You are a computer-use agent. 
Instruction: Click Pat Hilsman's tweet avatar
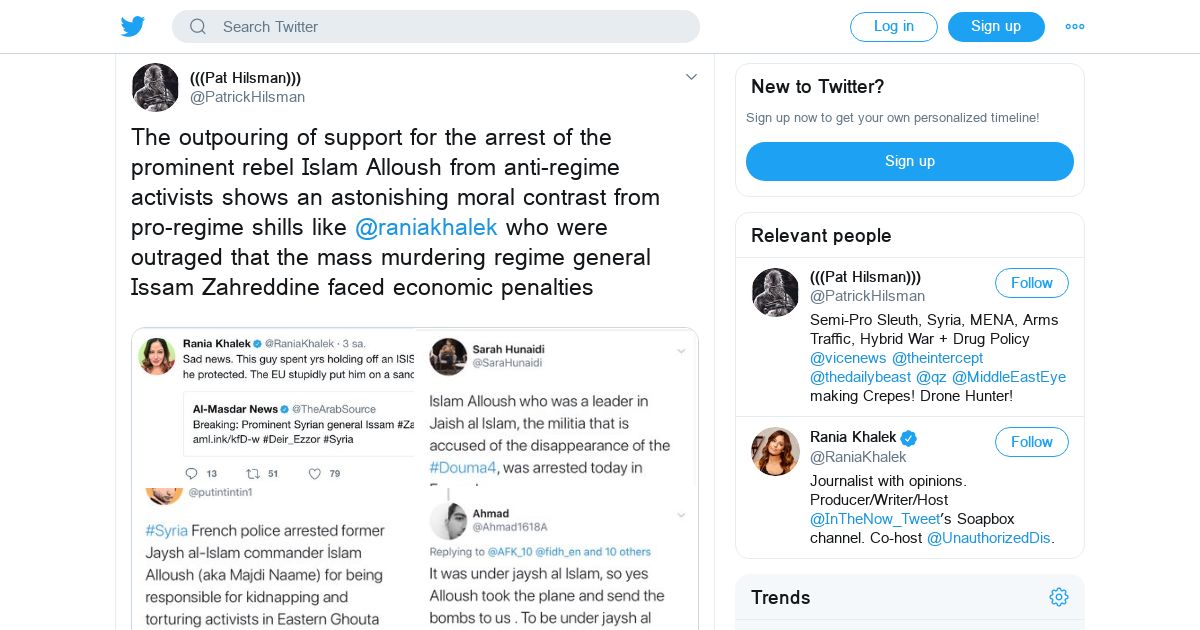155,87
